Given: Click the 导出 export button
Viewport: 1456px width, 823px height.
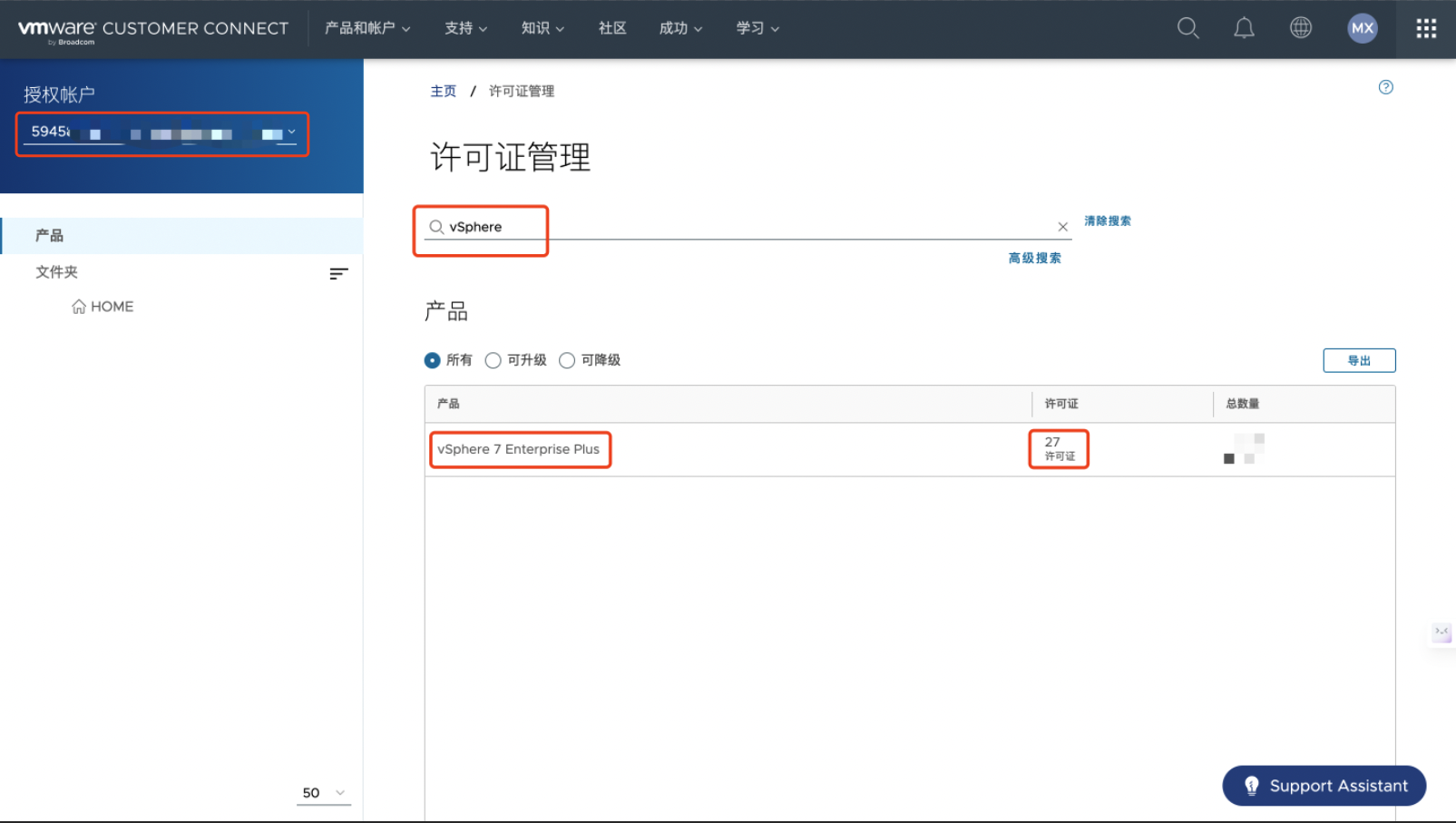Looking at the screenshot, I should (1359, 360).
